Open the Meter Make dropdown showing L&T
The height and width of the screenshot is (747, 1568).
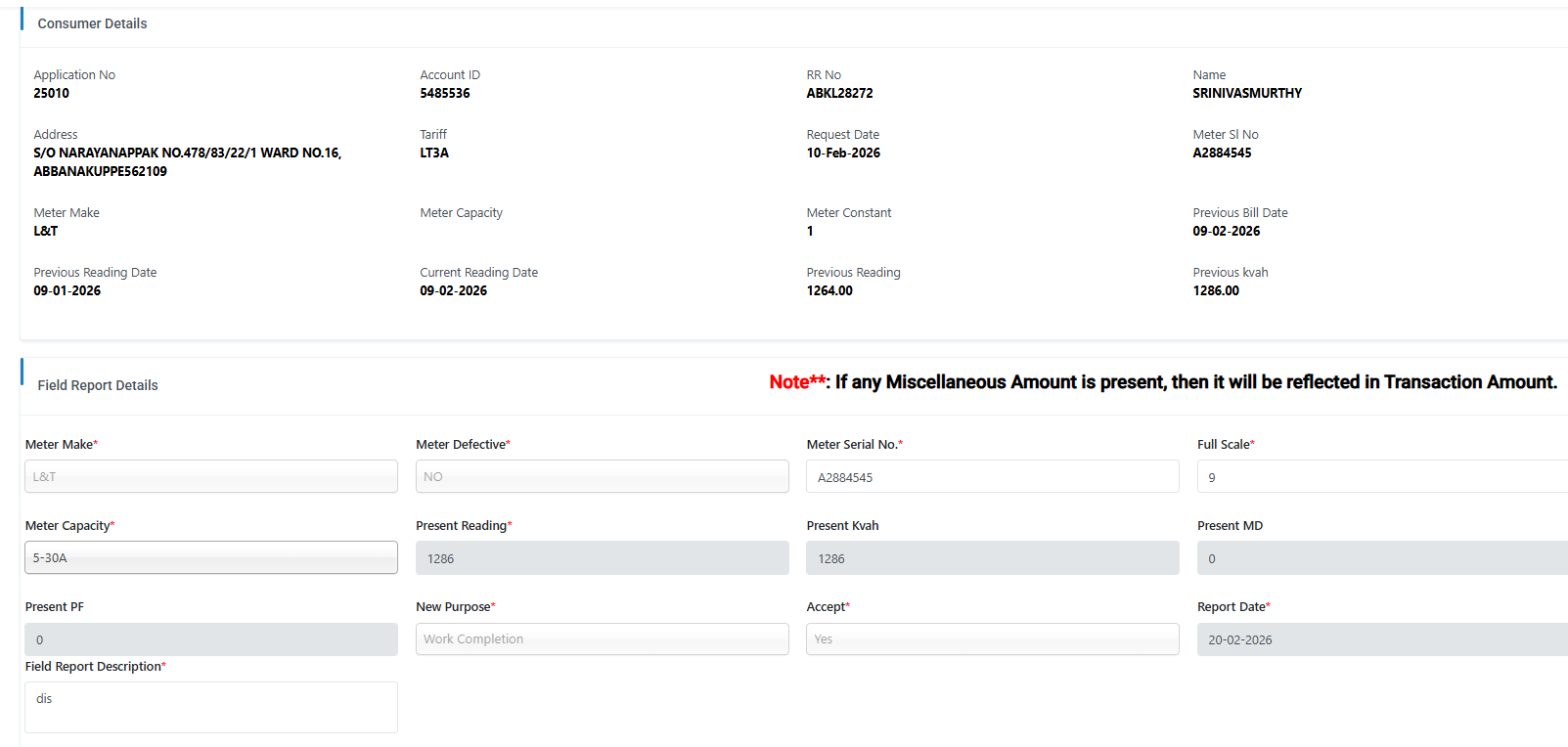[210, 476]
